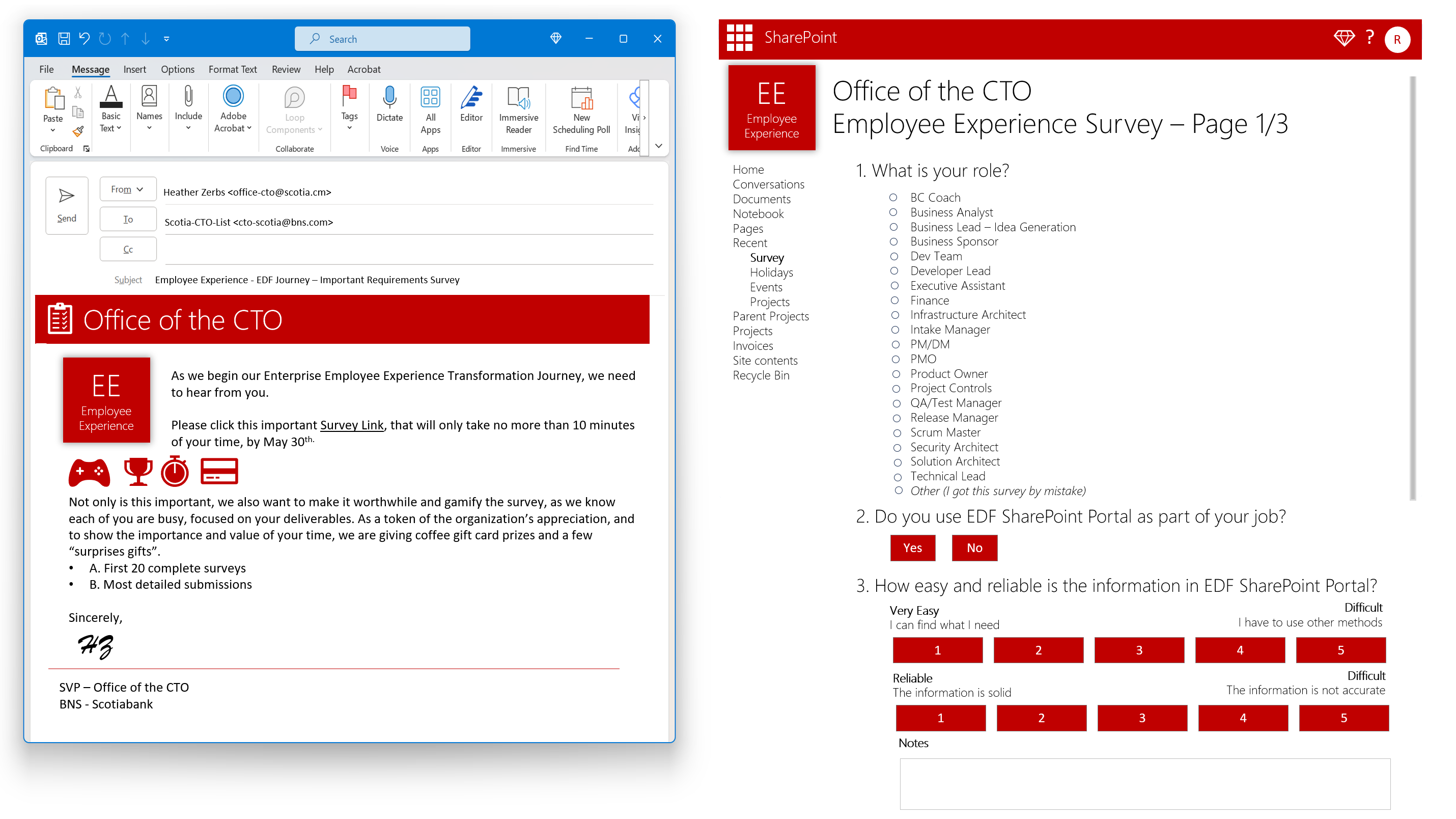The image size is (1456, 819).
Task: Click the Dictate microphone icon
Action: tap(389, 98)
